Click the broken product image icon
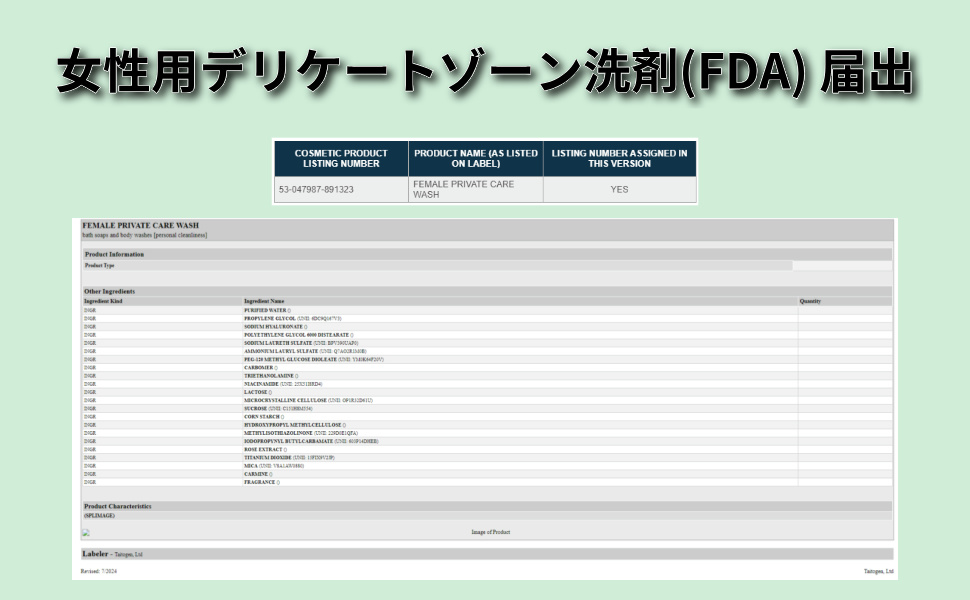Viewport: 970px width, 600px height. click(86, 532)
